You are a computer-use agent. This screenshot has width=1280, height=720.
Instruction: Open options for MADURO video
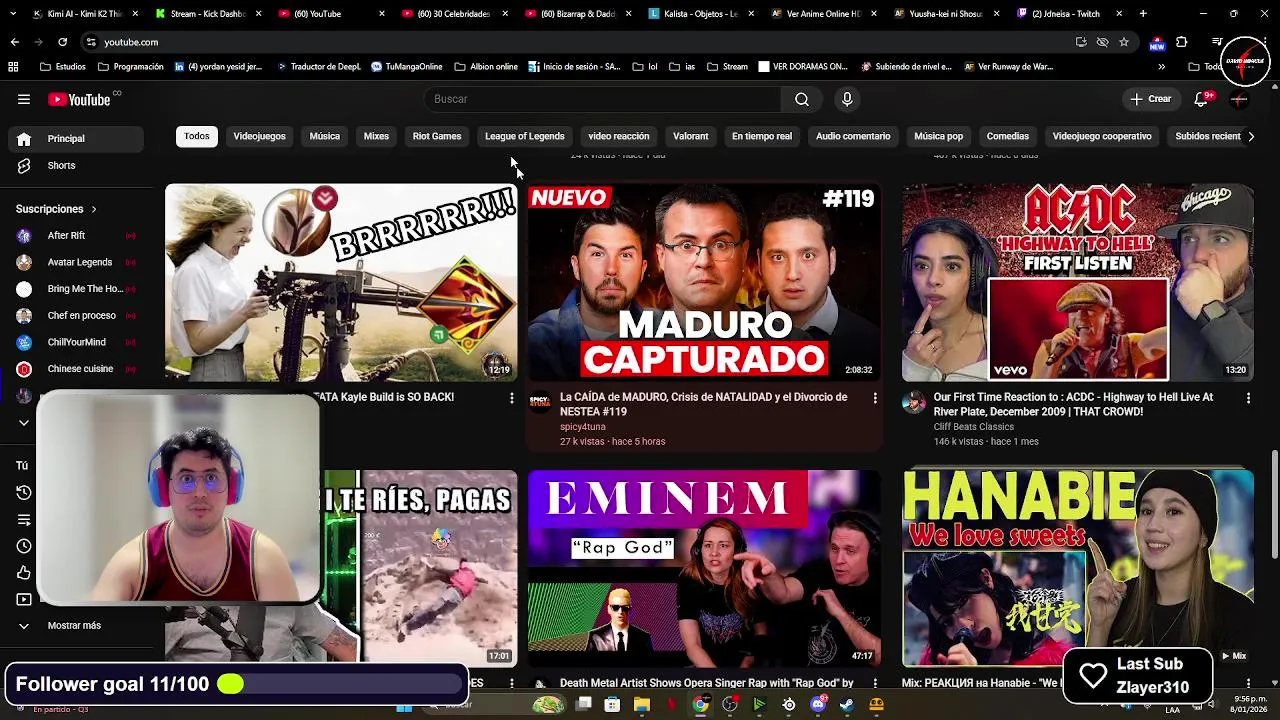click(874, 398)
